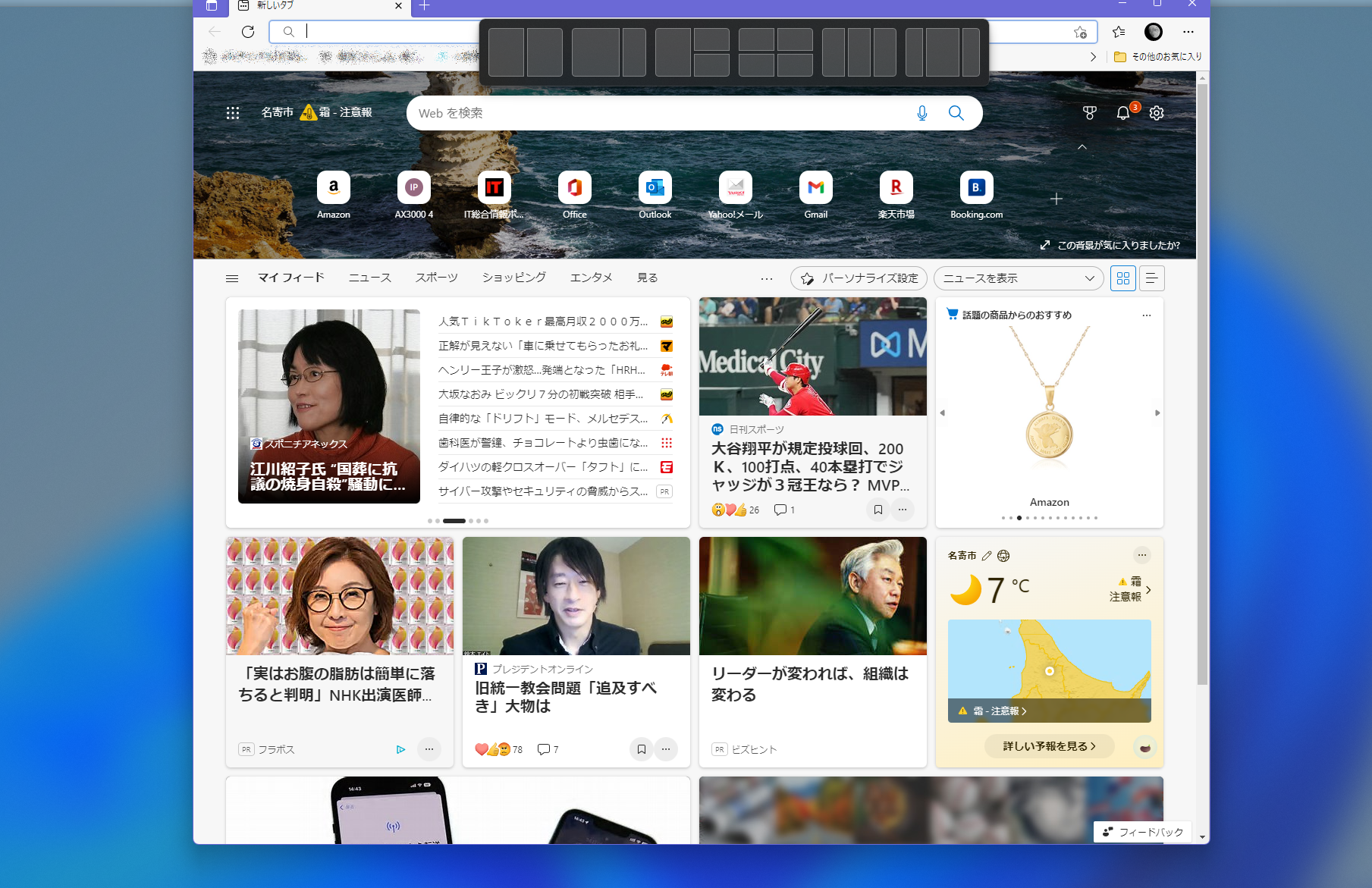1372x888 pixels.
Task: Select the マイ フィード tab
Action: (291, 278)
